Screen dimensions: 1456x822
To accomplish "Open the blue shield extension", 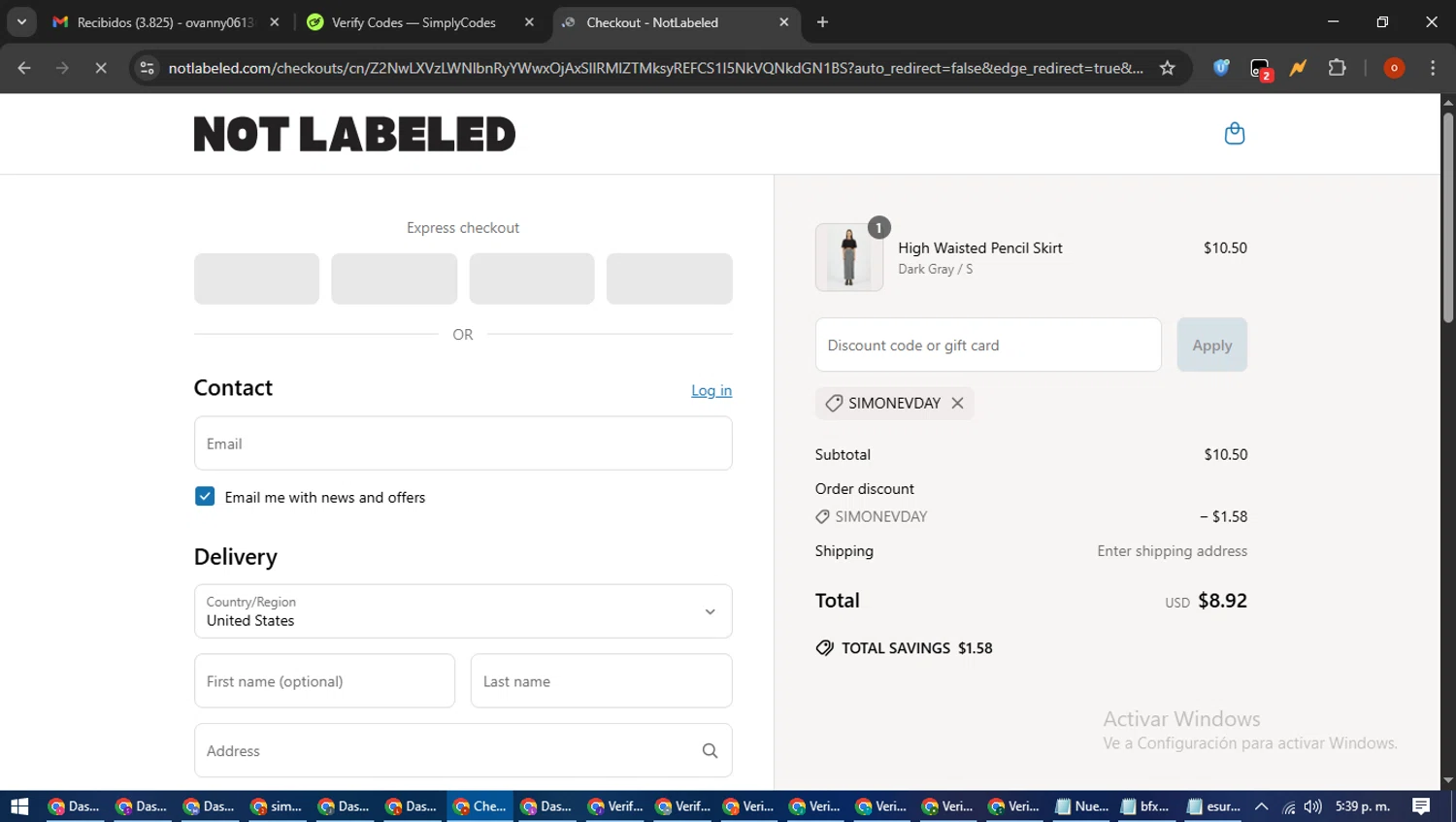I will click(1221, 68).
